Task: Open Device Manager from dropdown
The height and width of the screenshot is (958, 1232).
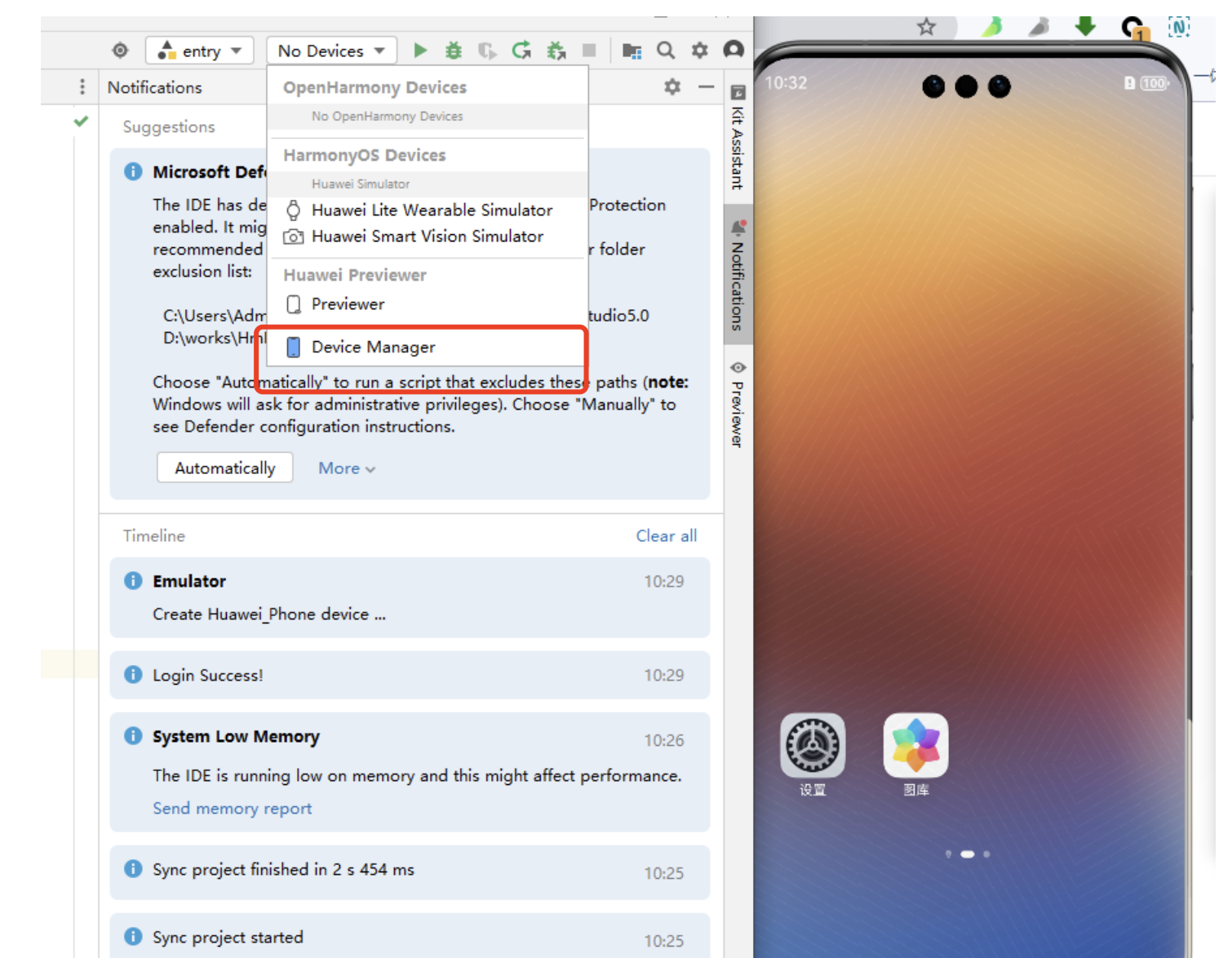Action: coord(426,347)
